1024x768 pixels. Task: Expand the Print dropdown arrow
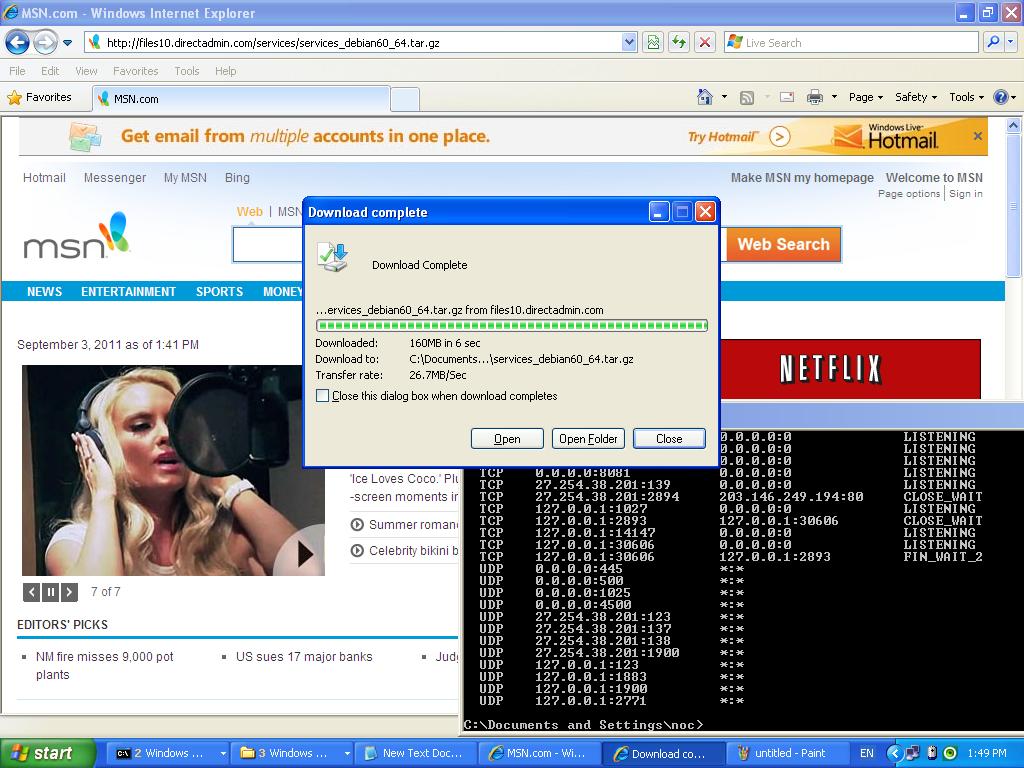click(x=834, y=97)
